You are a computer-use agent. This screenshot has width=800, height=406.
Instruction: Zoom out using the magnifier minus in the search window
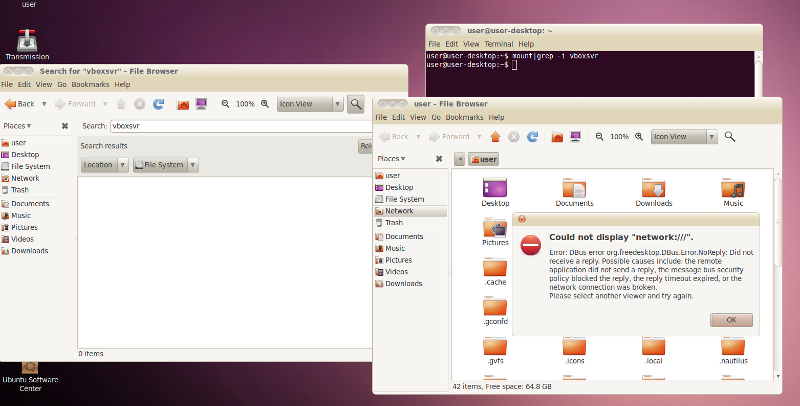225,104
